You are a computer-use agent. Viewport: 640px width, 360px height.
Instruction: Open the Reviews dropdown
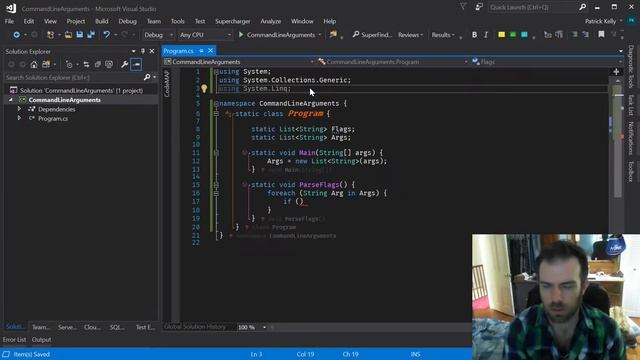point(410,35)
